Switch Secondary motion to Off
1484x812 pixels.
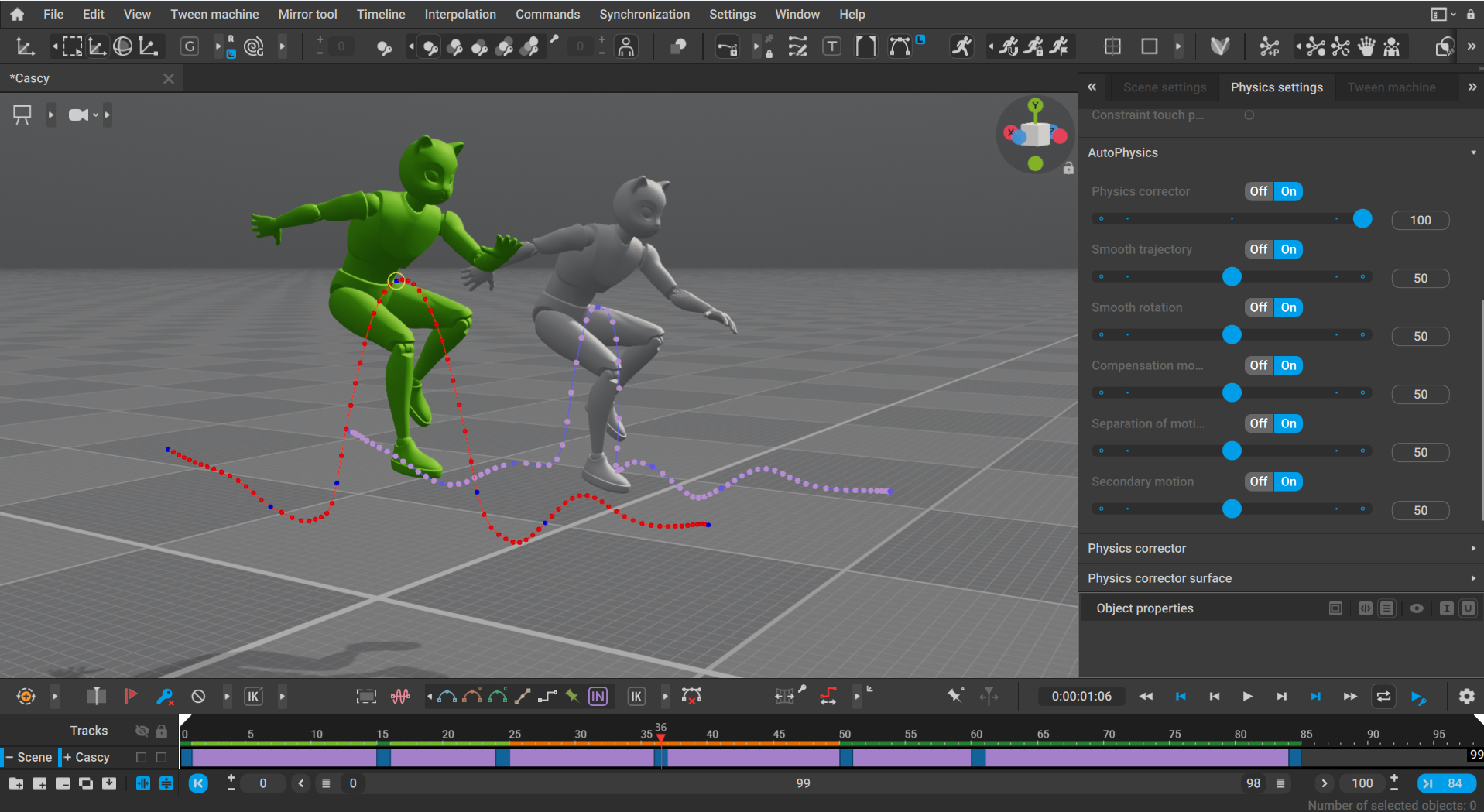[1259, 481]
